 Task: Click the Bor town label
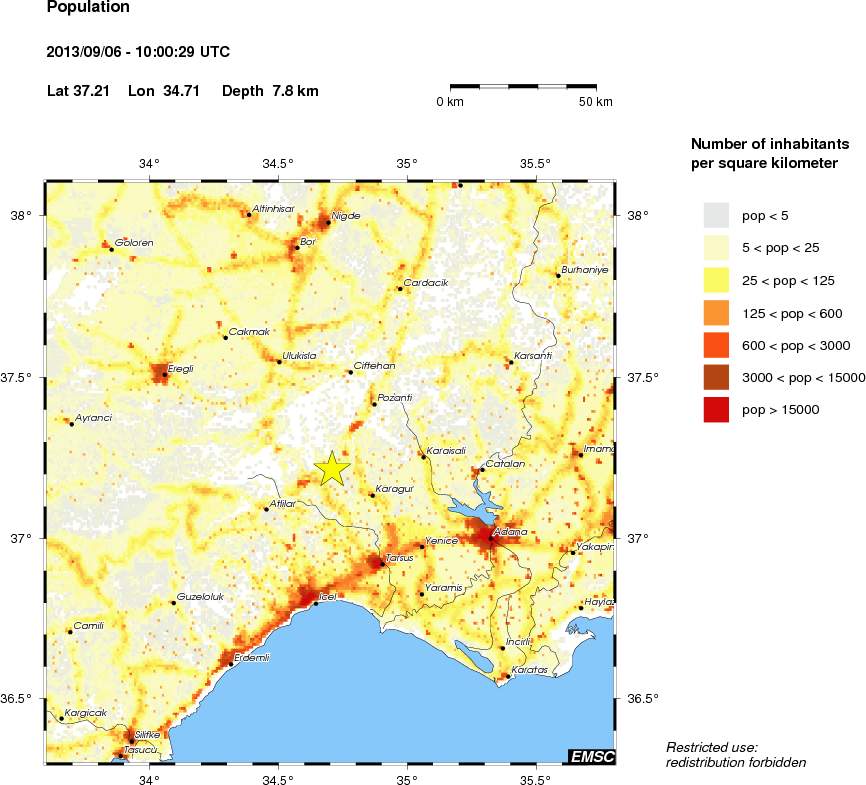tap(308, 241)
